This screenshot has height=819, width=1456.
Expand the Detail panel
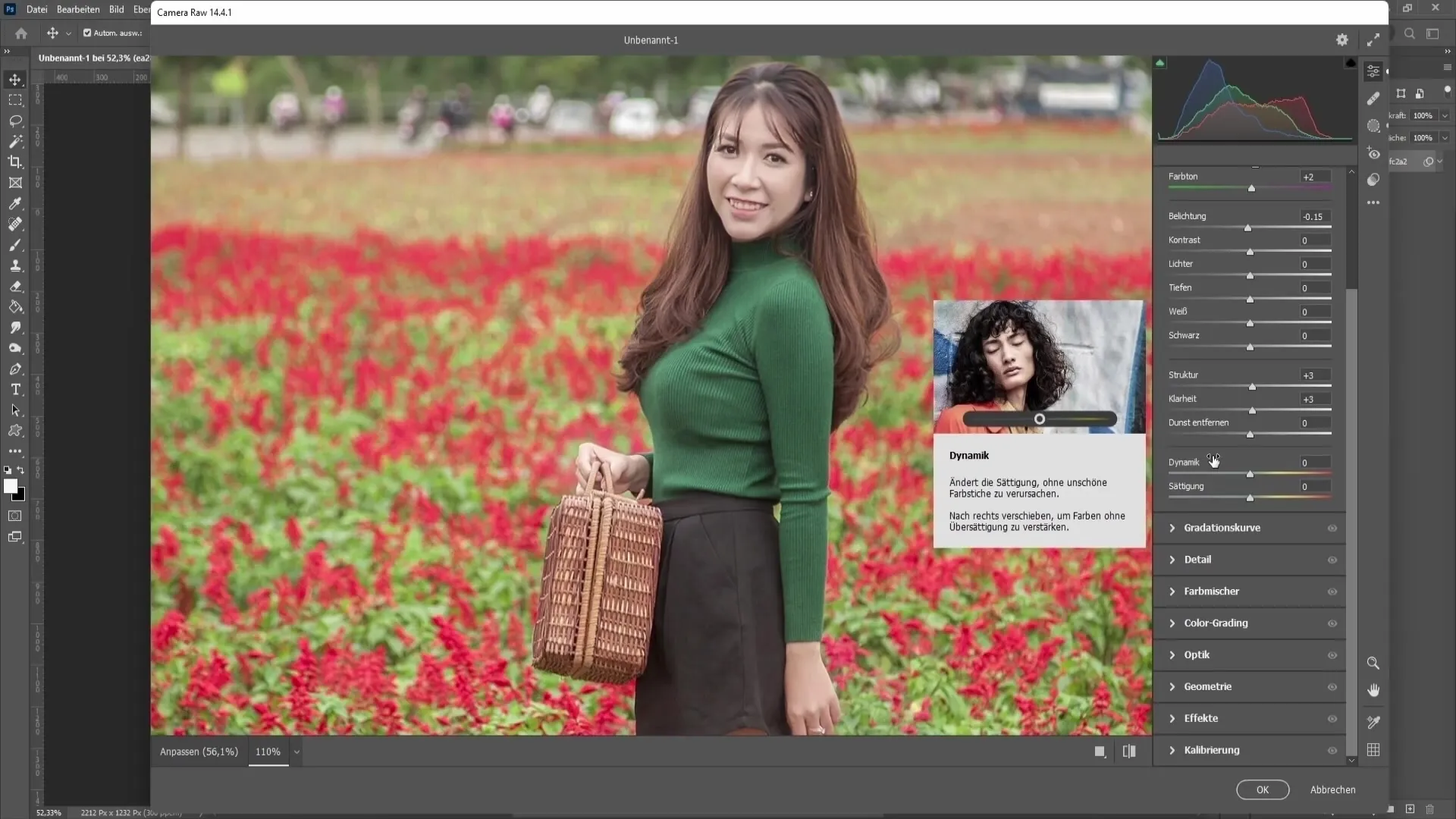tap(1172, 560)
